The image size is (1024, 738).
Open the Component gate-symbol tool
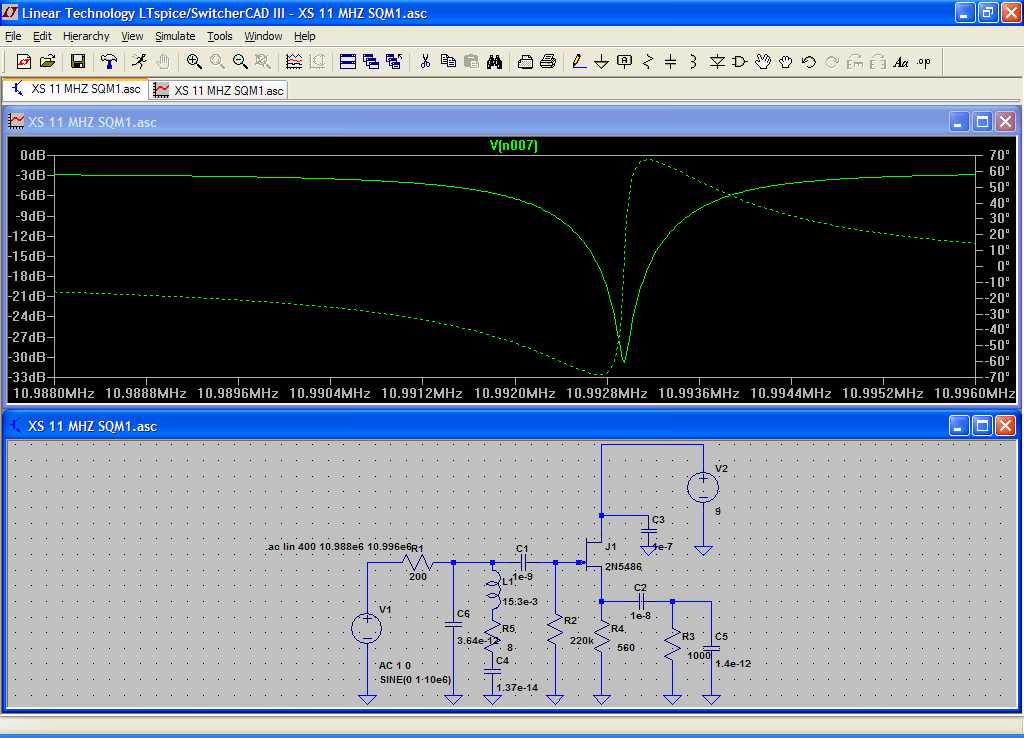740,62
